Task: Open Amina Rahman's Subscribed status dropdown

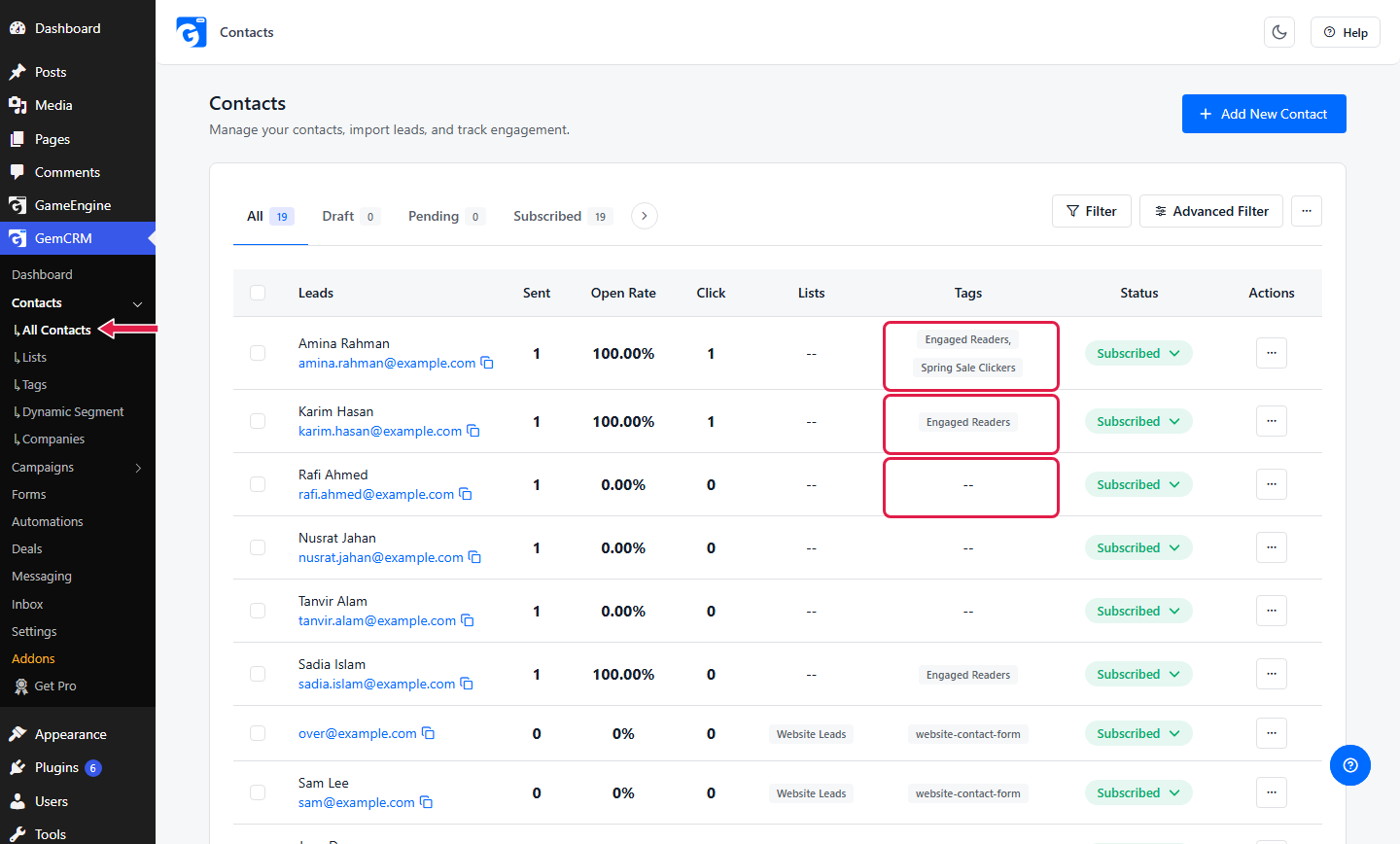Action: pos(1138,353)
